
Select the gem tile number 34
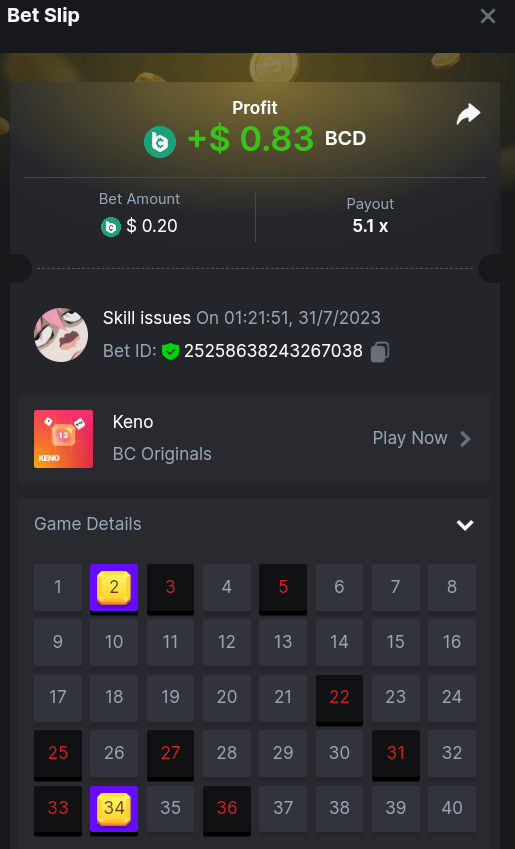[114, 811]
